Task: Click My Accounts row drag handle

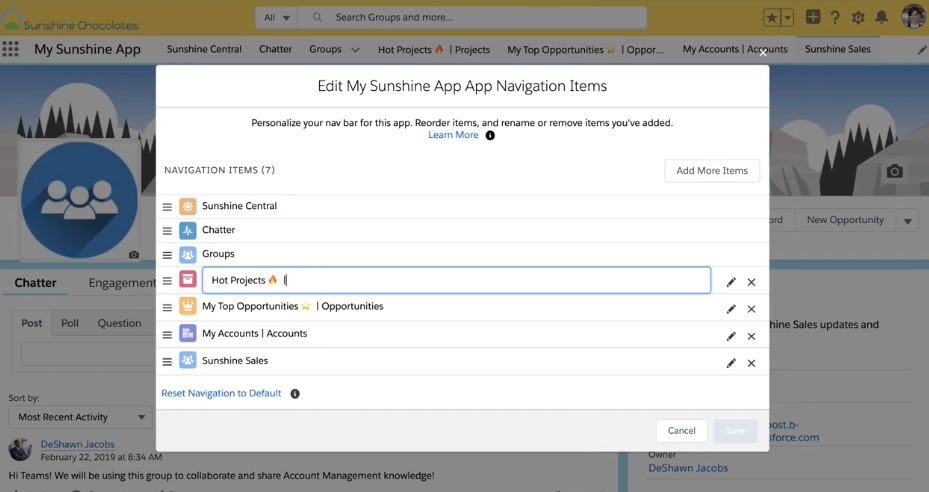Action: (167, 335)
